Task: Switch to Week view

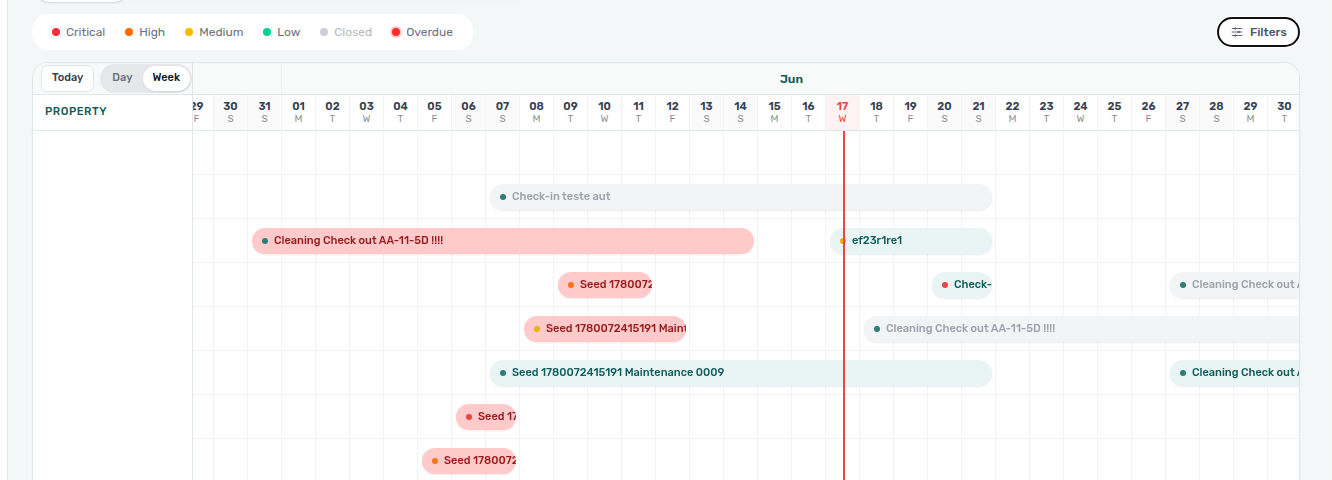Action: point(166,78)
